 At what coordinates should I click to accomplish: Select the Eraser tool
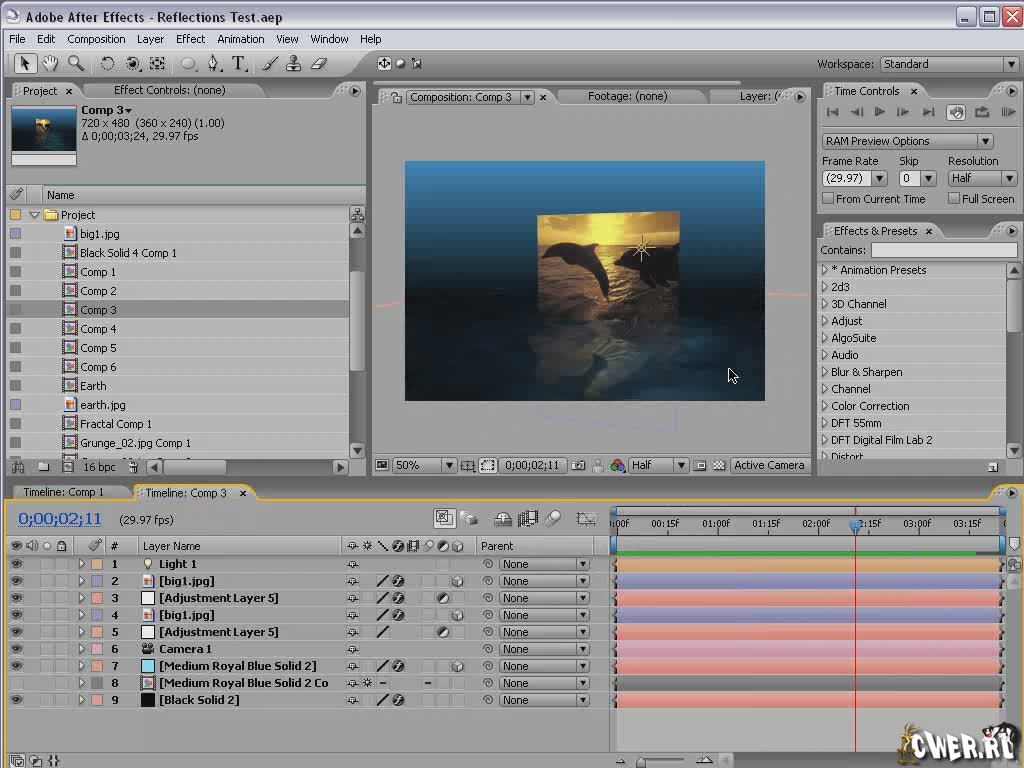pyautogui.click(x=319, y=64)
